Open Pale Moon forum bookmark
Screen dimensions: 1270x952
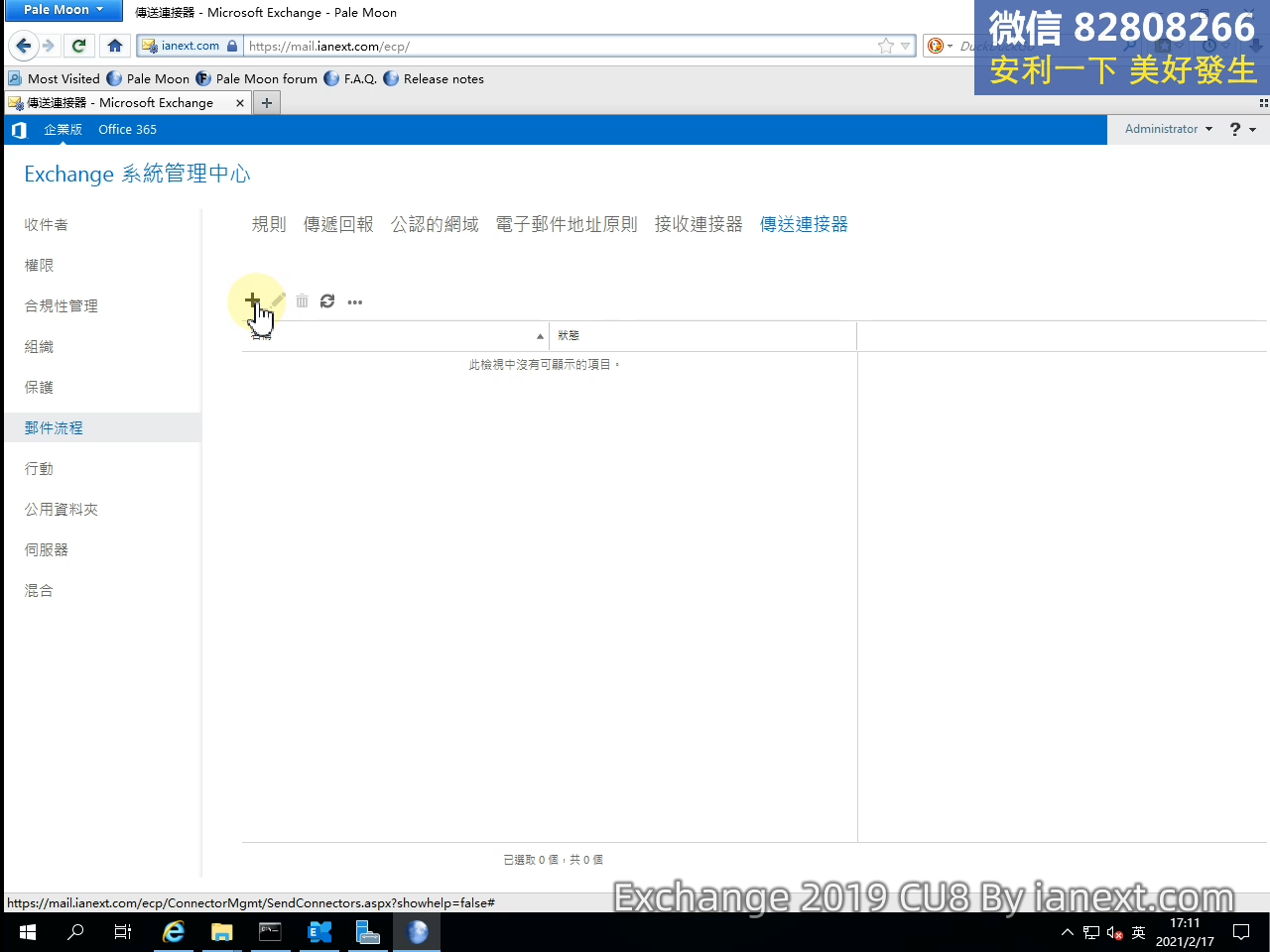click(x=257, y=79)
